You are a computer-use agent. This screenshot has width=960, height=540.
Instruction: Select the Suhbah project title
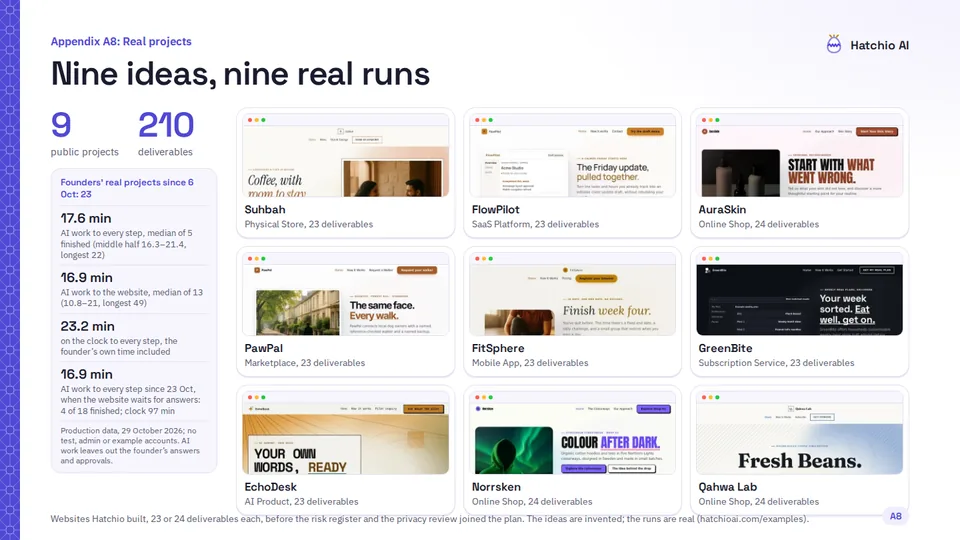264,209
